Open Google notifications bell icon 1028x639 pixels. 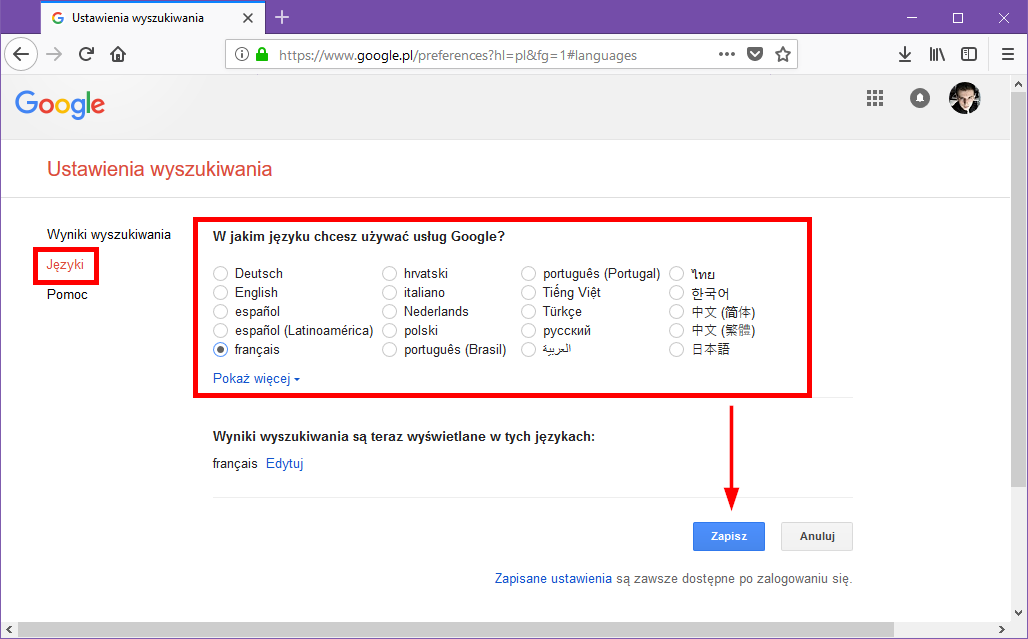pos(919,98)
